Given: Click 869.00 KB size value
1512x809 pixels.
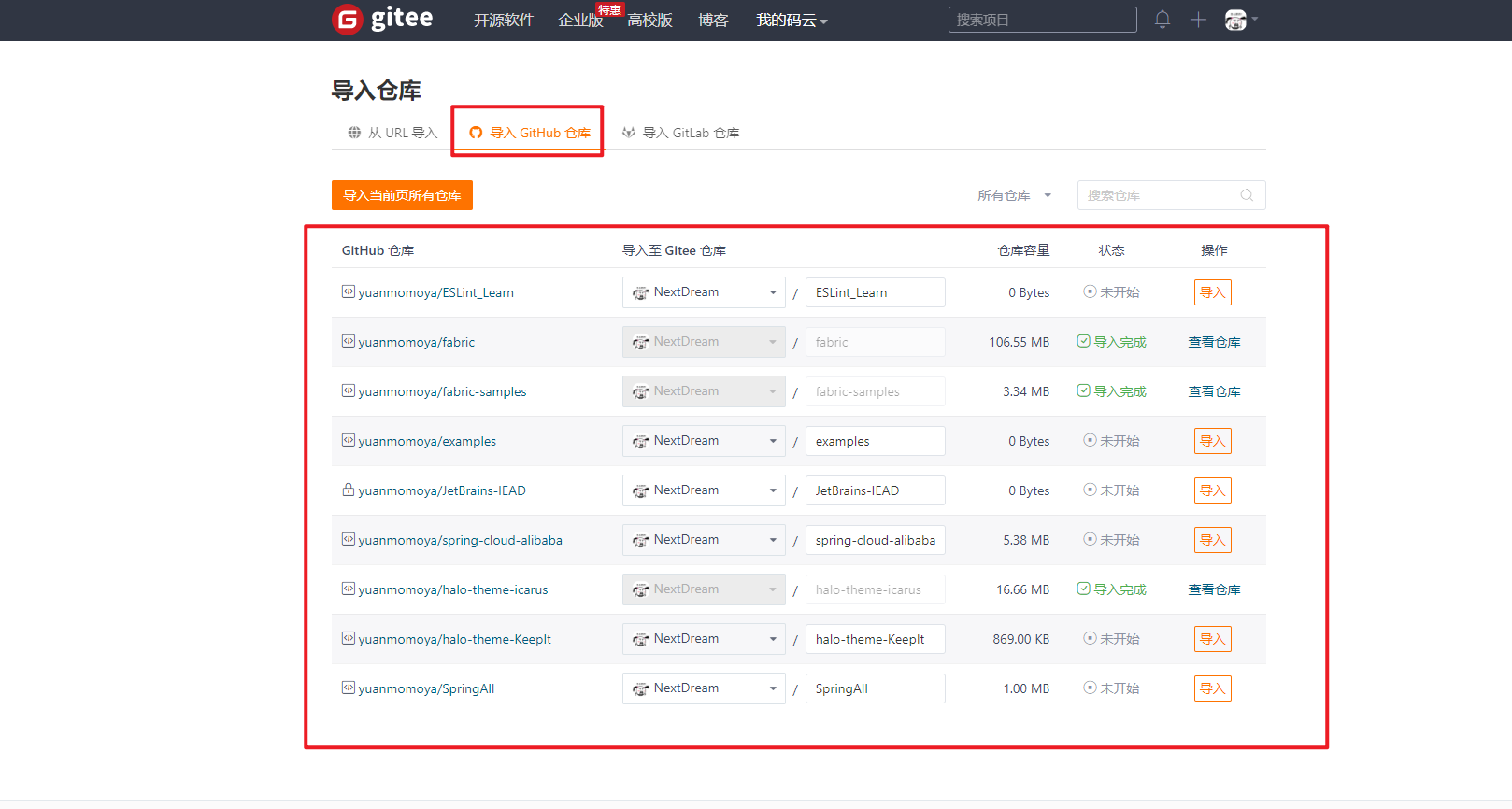Looking at the screenshot, I should pos(1021,639).
